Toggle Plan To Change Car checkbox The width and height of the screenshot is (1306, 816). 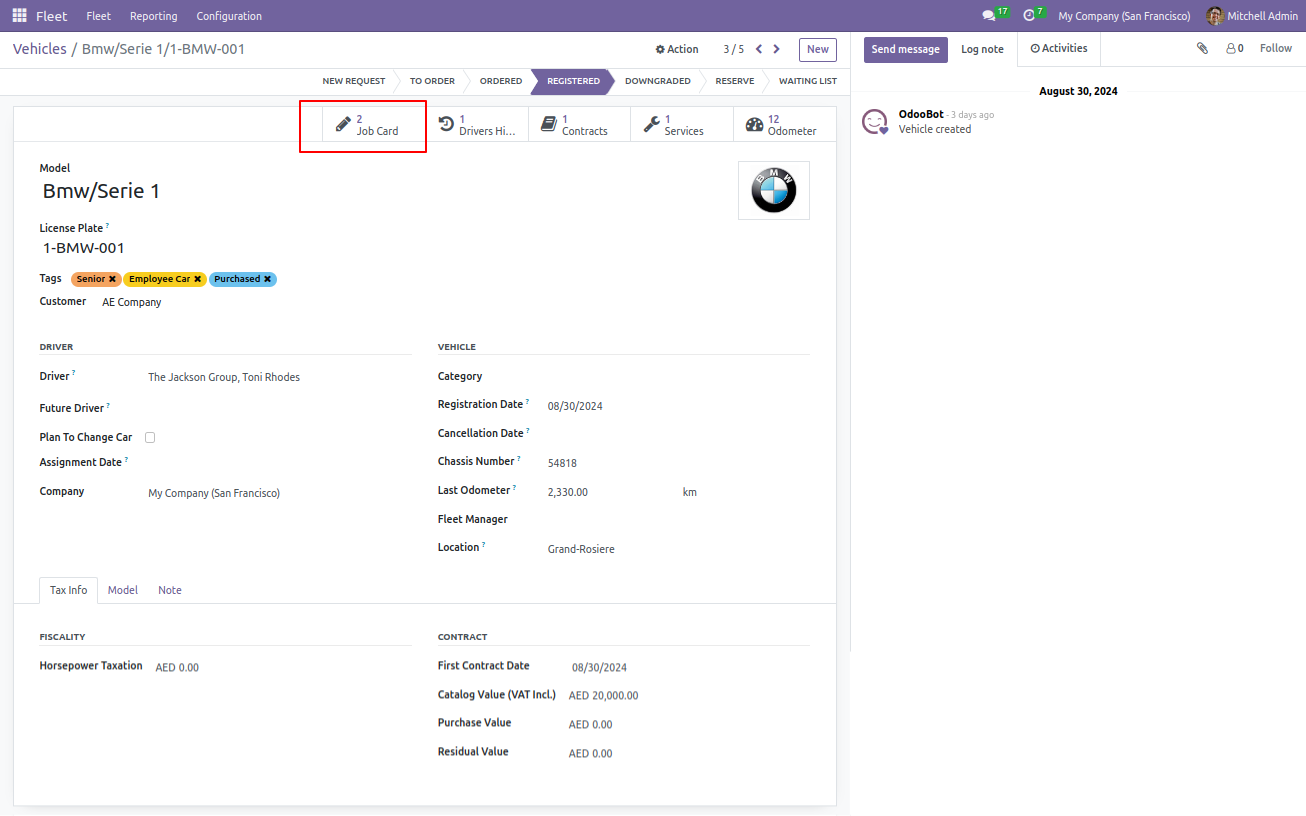(x=150, y=437)
